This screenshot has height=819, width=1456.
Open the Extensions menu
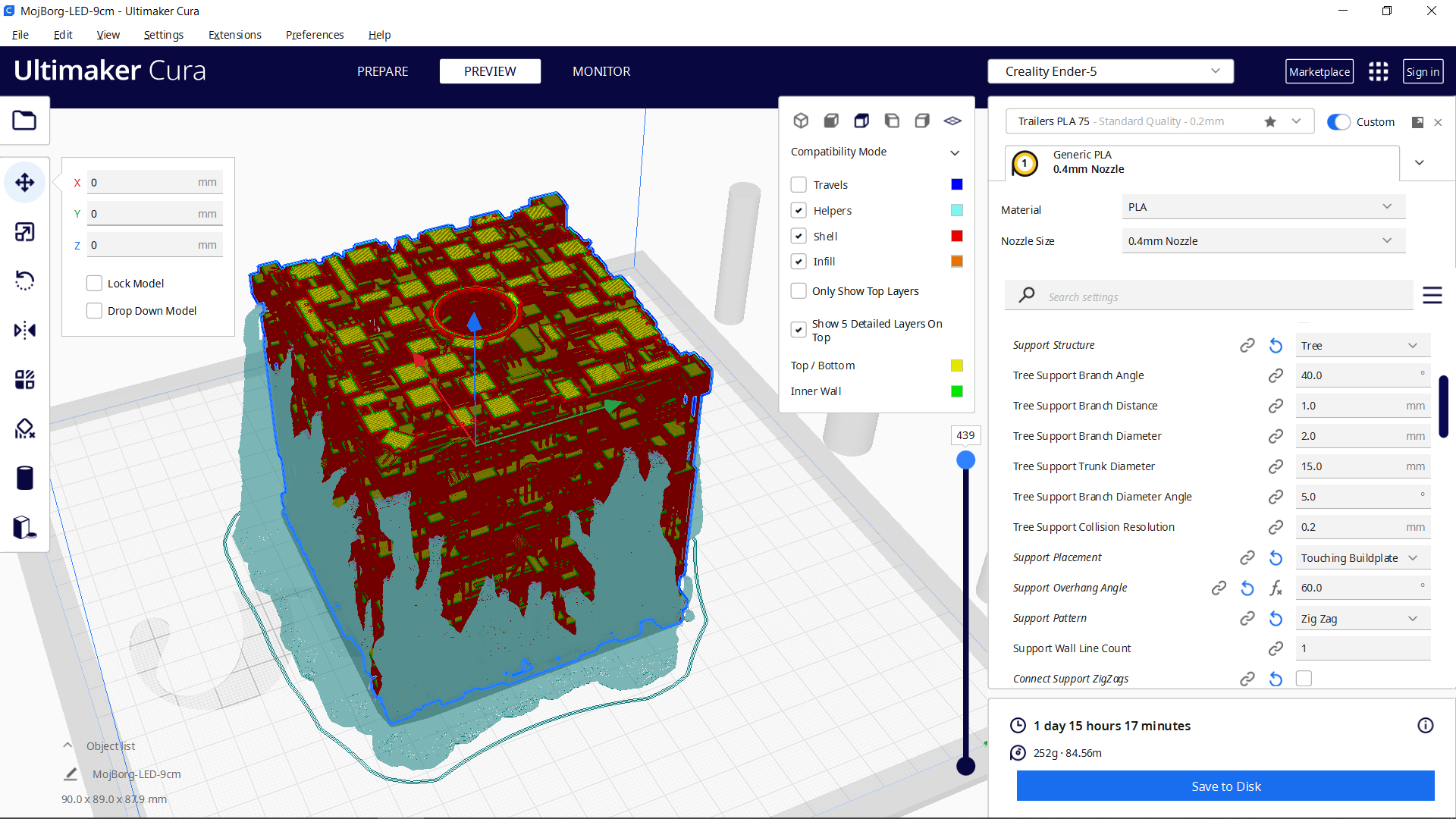pyautogui.click(x=234, y=35)
